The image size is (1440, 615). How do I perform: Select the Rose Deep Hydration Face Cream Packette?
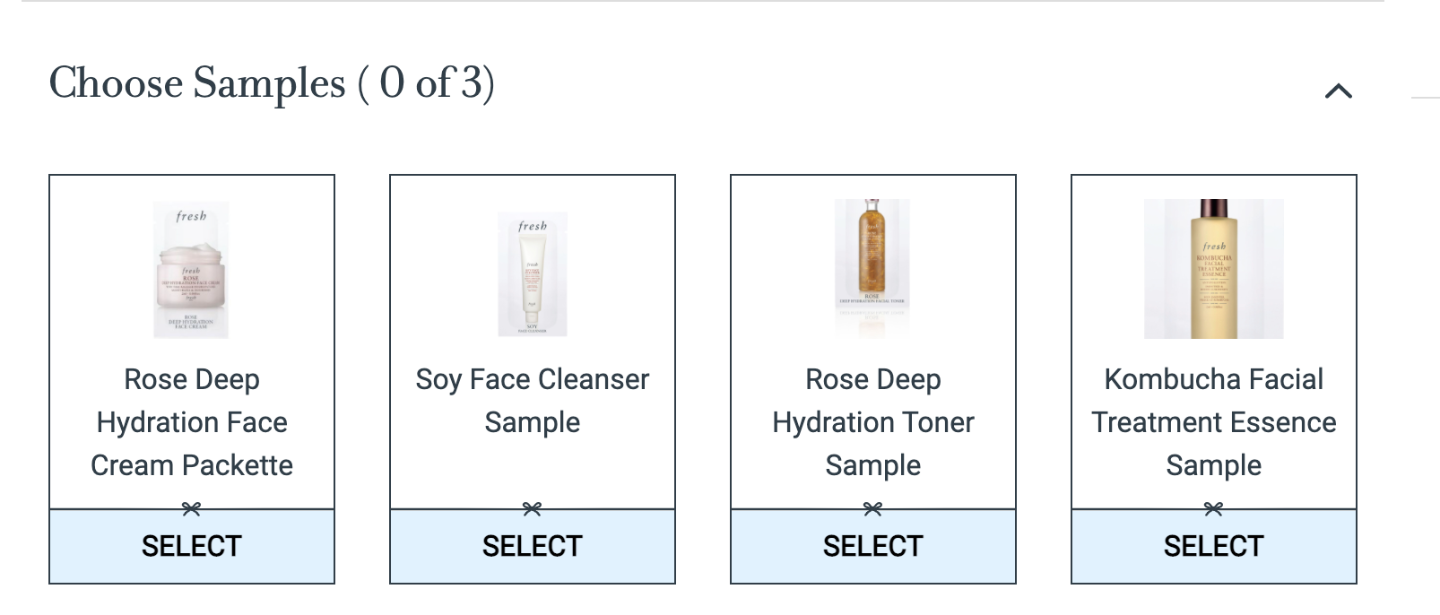pyautogui.click(x=192, y=546)
